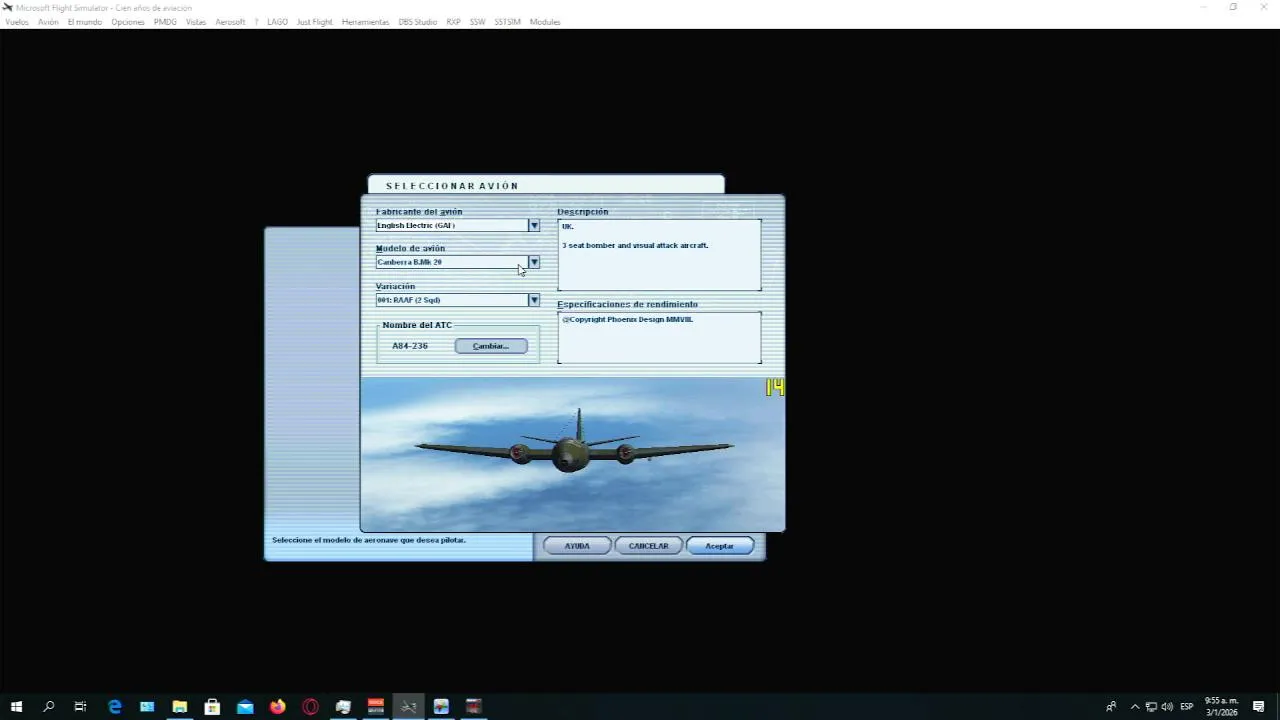Click the People icon in system tray
This screenshot has width=1280, height=720.
(1110, 707)
